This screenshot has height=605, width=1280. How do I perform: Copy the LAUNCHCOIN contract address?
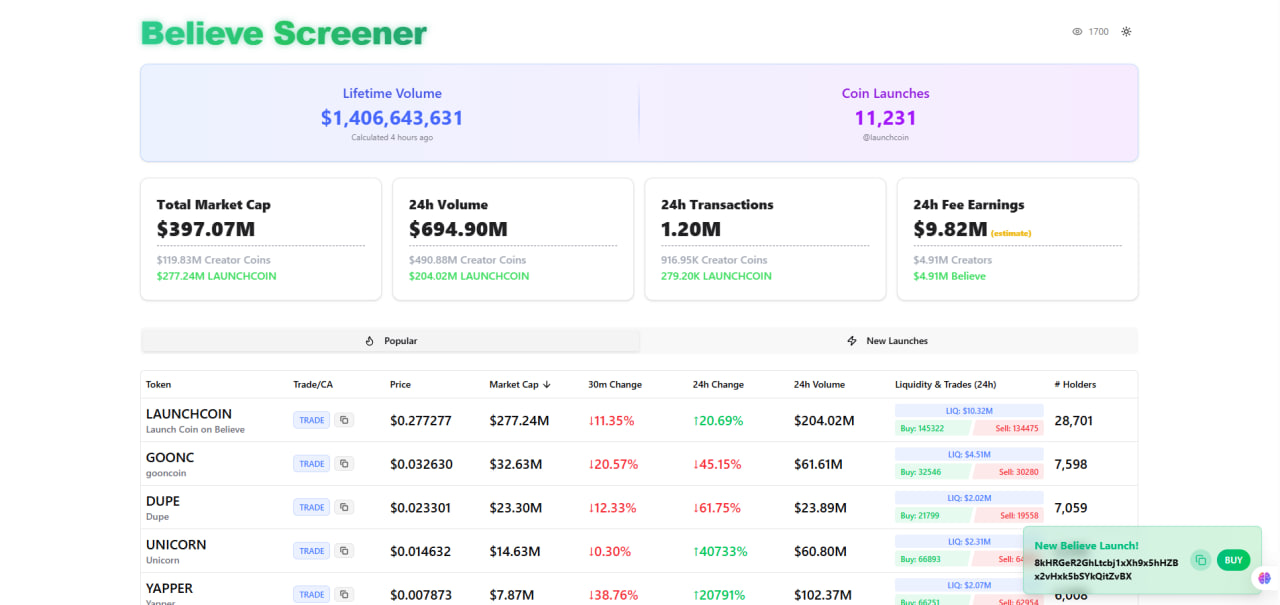click(344, 420)
